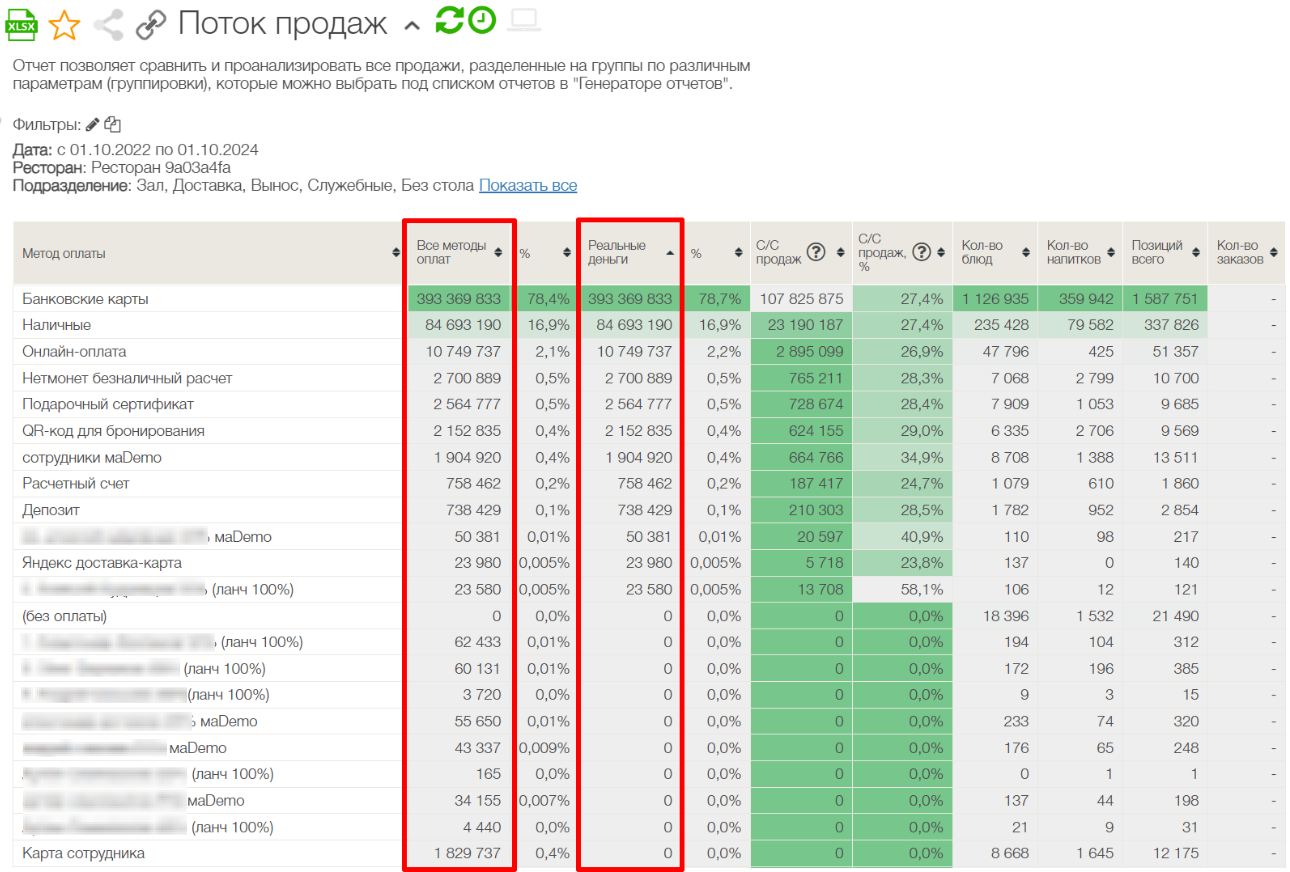
Task: Sort table by Метод оплаты column
Action: coord(396,253)
